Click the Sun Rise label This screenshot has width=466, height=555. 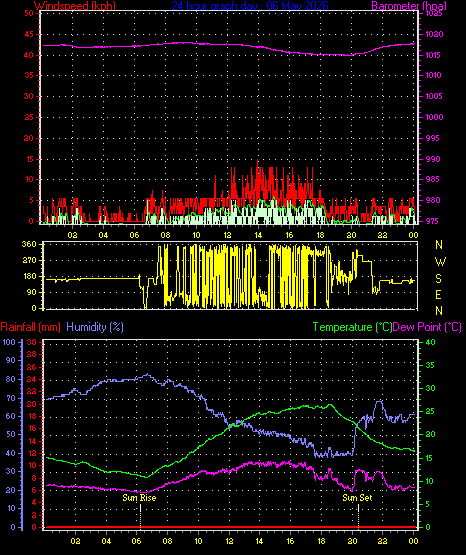click(x=139, y=498)
